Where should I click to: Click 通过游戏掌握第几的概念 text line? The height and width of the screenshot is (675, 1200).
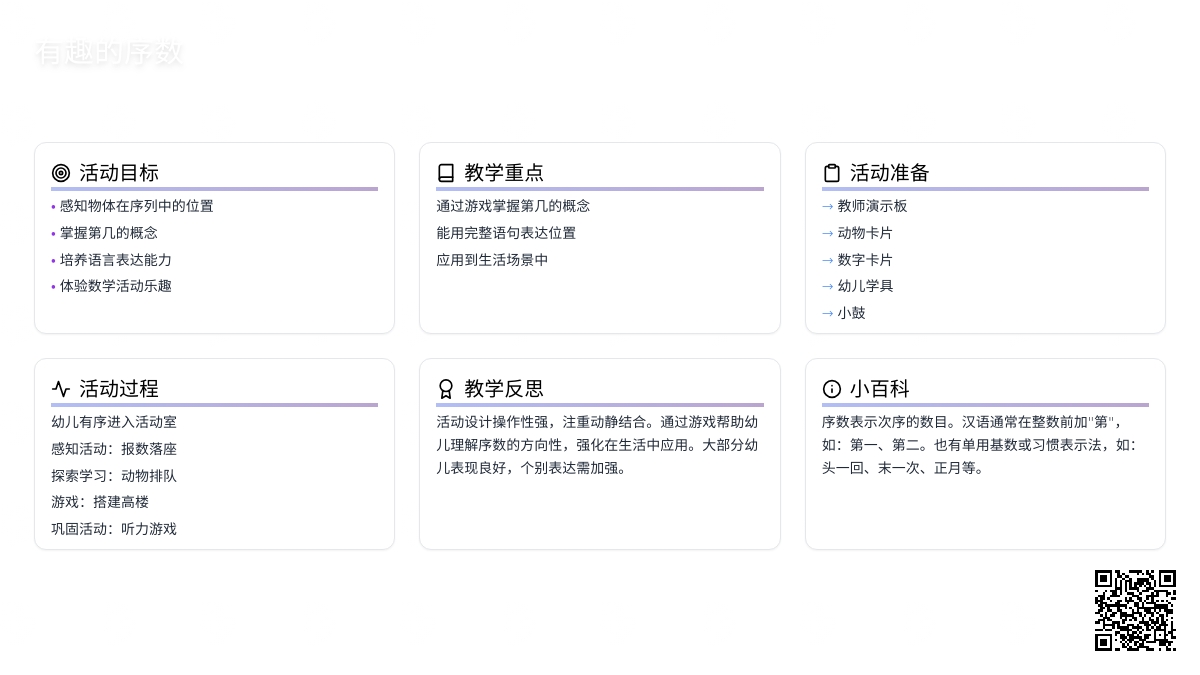tap(513, 206)
